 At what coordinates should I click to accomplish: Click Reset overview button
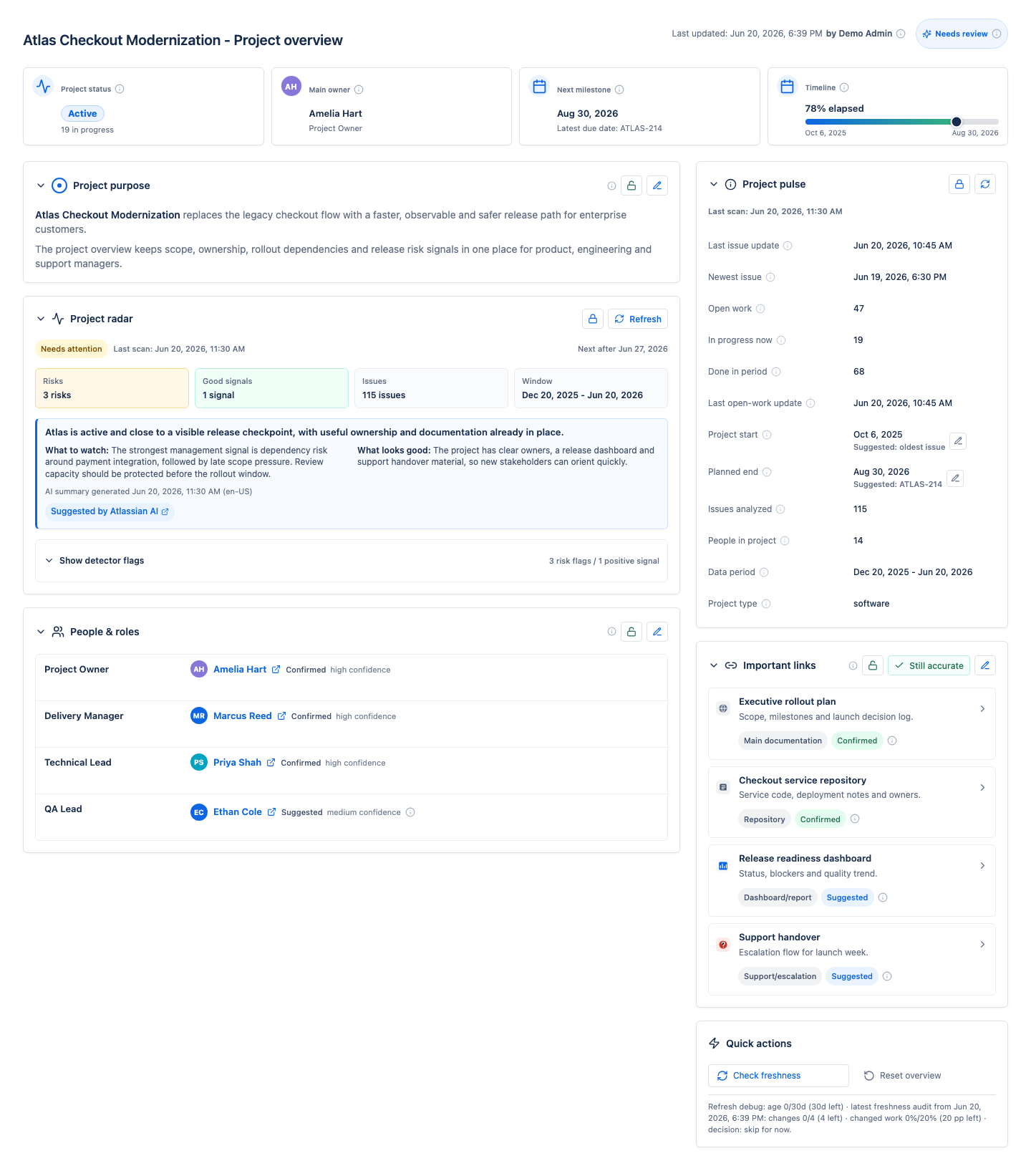coord(902,1076)
